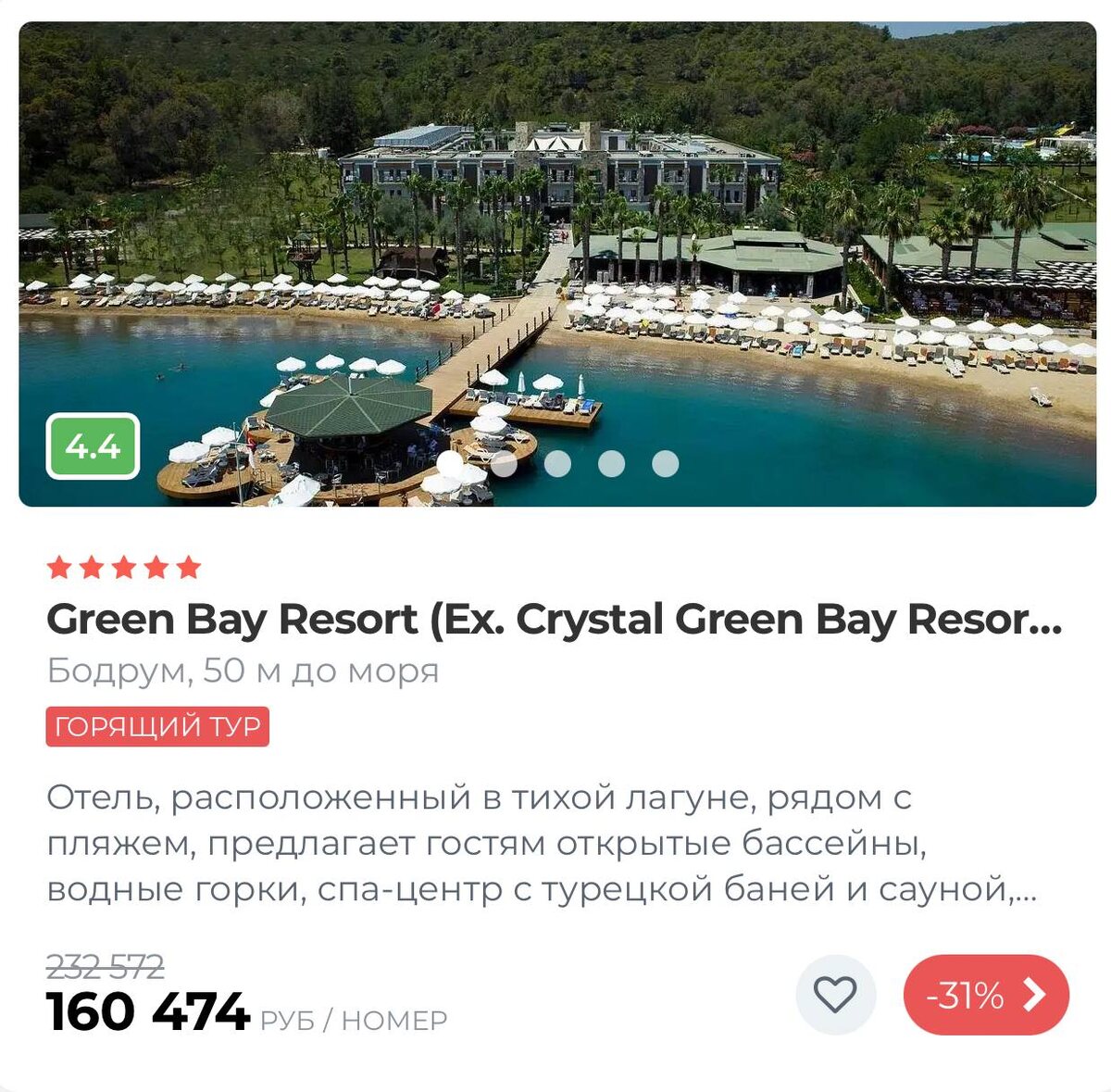Open the hotel beach photo
This screenshot has width=1111, height=1092.
tap(557, 264)
